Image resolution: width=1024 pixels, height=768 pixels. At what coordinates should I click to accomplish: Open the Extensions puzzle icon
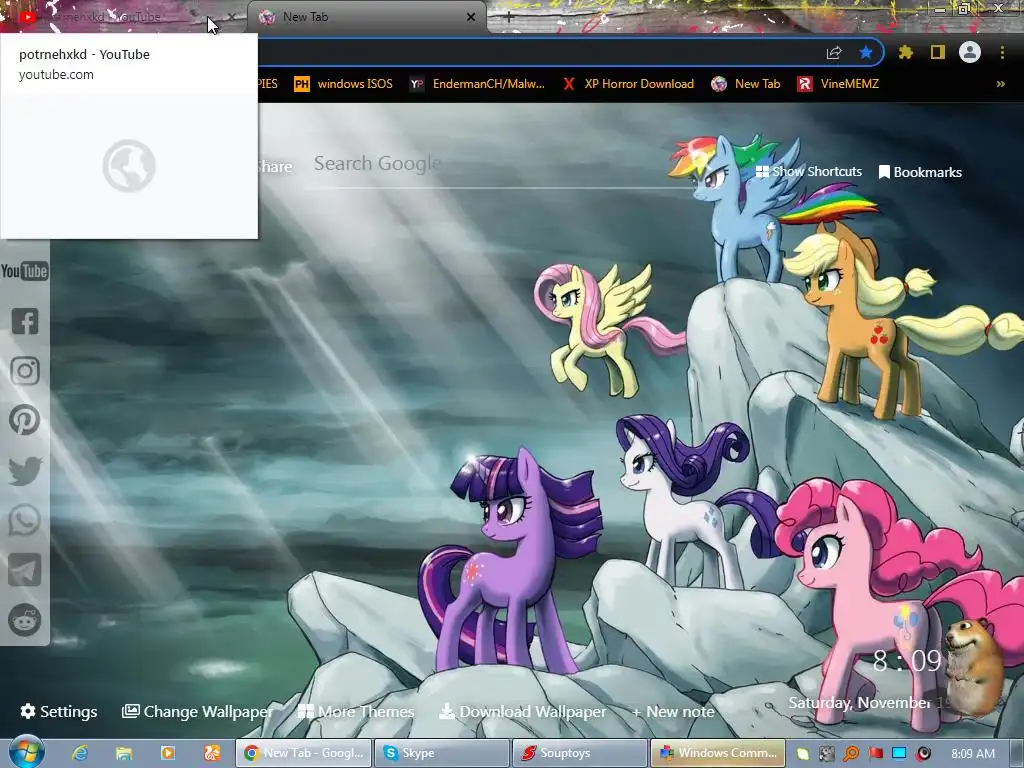click(905, 52)
